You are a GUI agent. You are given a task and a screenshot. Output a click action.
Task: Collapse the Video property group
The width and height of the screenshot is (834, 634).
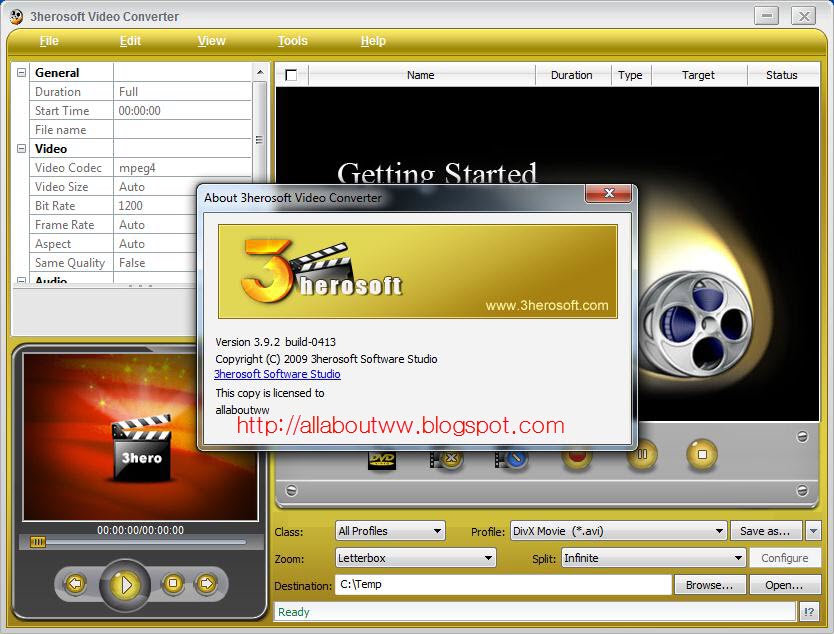pyautogui.click(x=21, y=148)
